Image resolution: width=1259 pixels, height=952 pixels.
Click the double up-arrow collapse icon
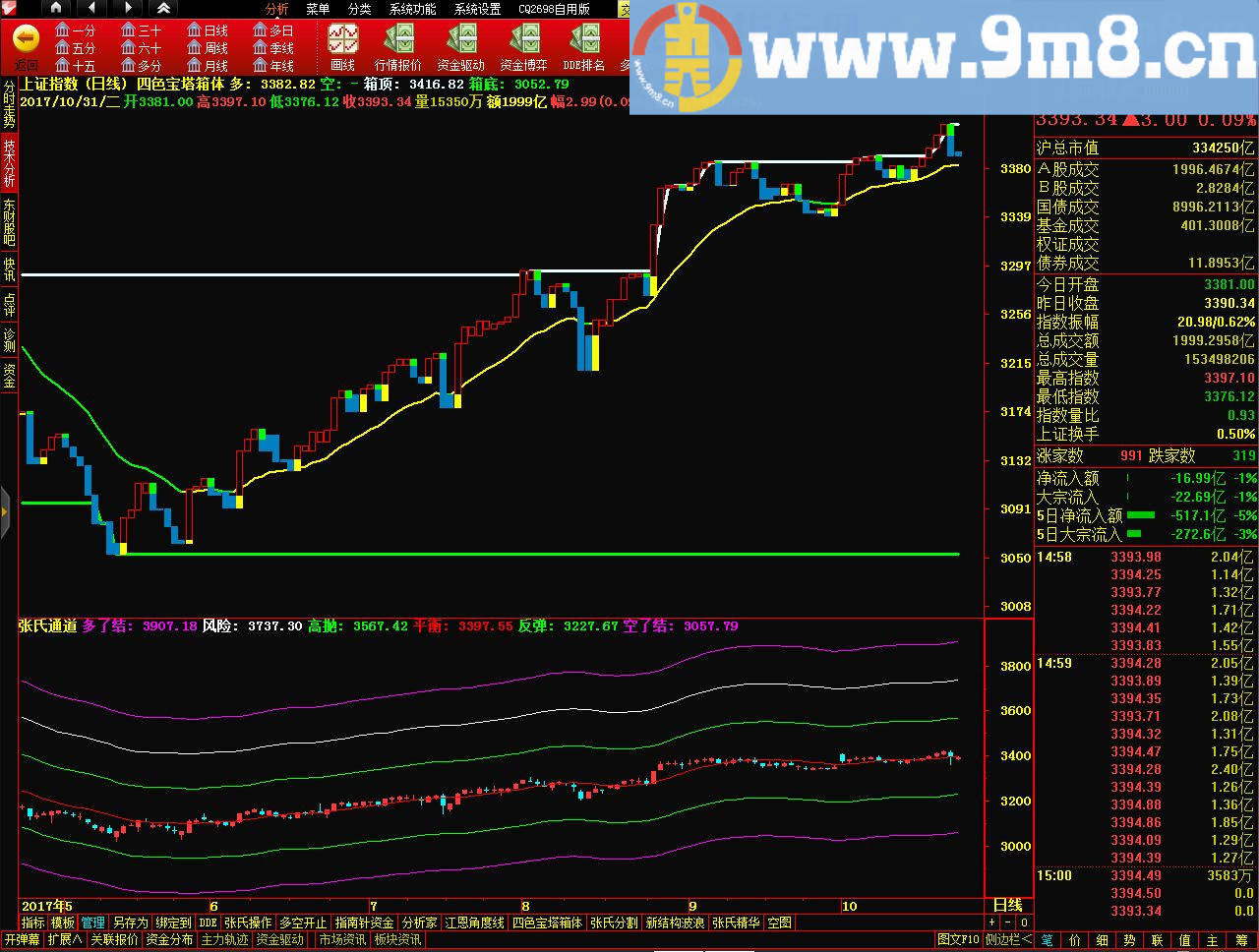point(163,8)
